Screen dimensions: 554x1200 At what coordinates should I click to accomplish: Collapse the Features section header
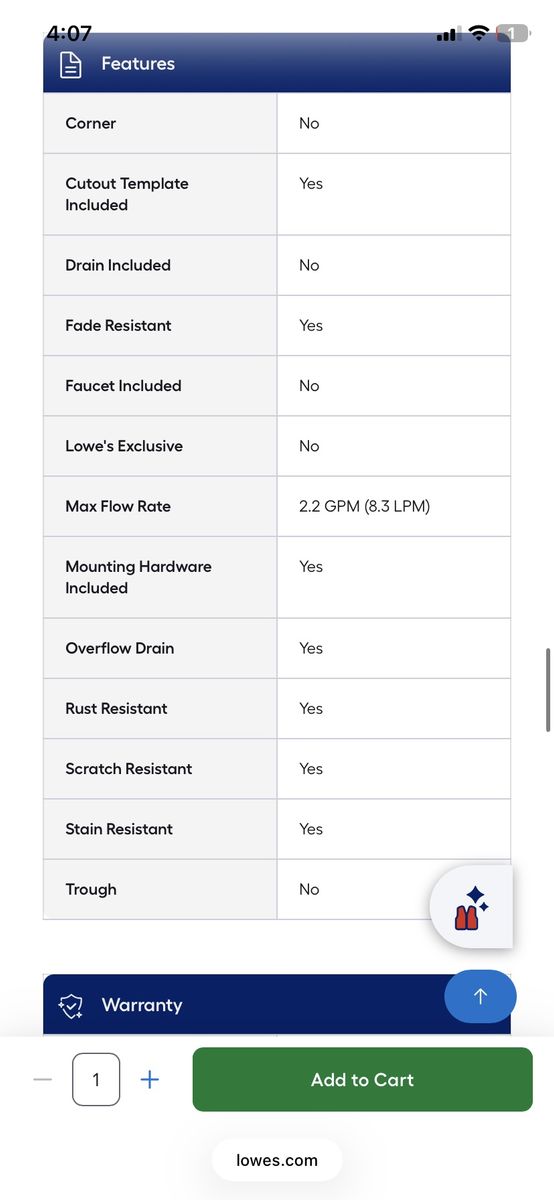click(277, 64)
